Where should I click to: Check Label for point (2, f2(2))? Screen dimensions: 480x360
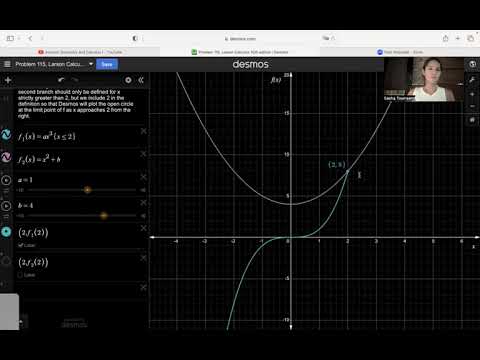coord(20,275)
